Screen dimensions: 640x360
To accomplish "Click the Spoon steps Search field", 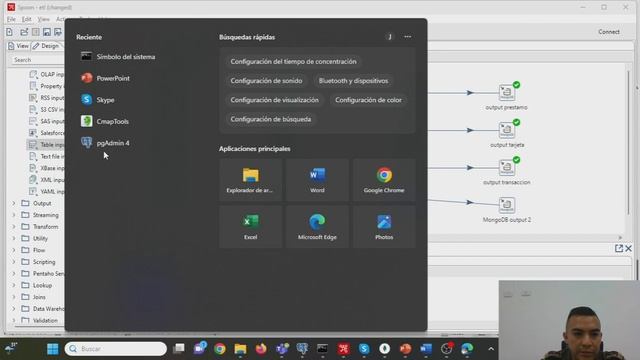I will [37, 60].
